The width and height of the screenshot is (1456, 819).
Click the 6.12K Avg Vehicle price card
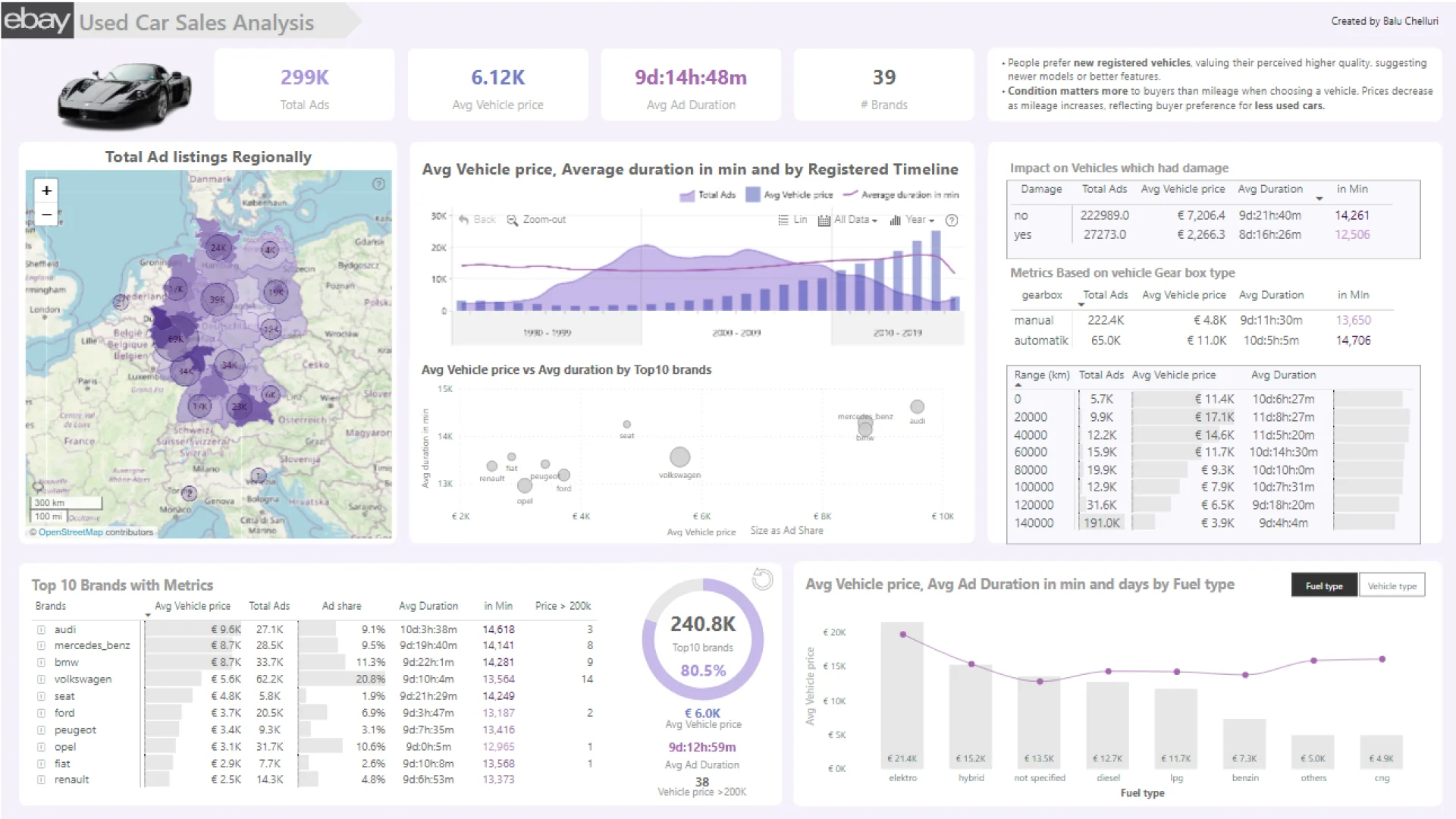click(497, 85)
